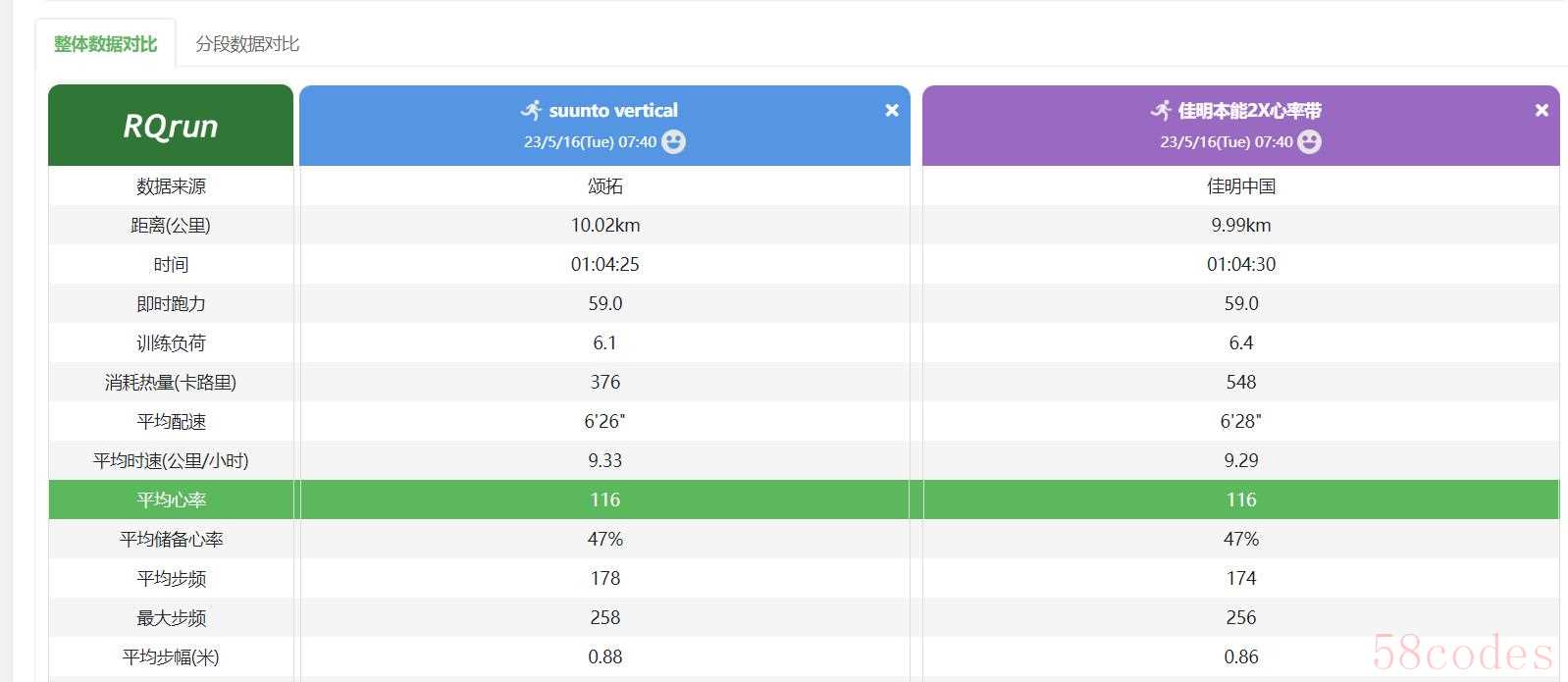Select the 平均心率 row label
The width and height of the screenshot is (1568, 682).
pyautogui.click(x=171, y=499)
